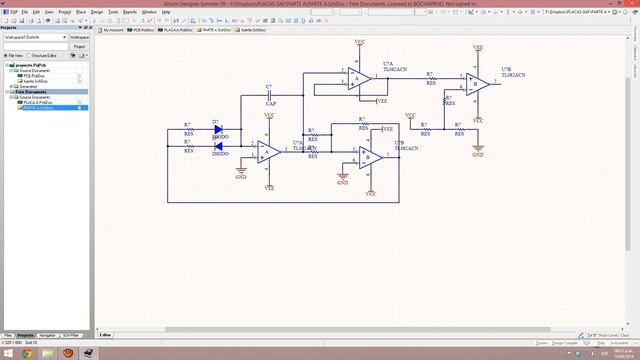Select the Place Sheet Symbol tool
640x360 pixels.
tap(265, 20)
